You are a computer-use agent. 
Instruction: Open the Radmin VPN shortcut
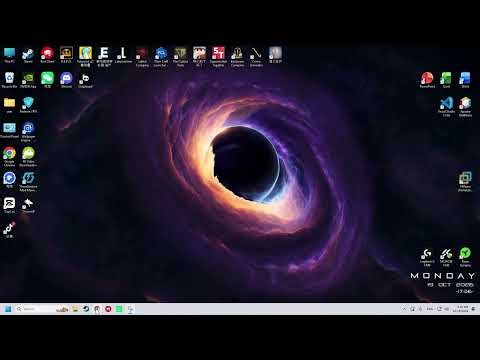coord(28,105)
